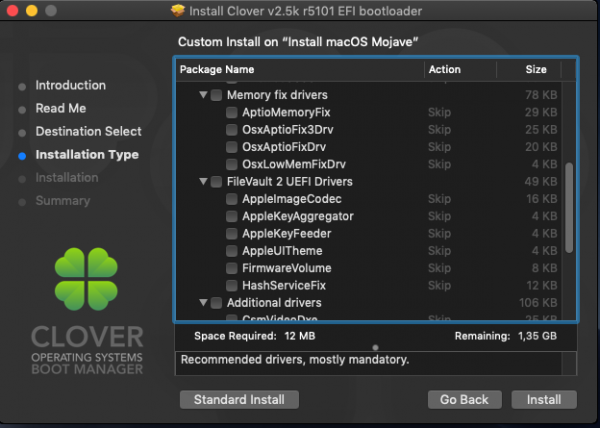Check the HashServiceFix checkbox
600x428 pixels.
232,286
